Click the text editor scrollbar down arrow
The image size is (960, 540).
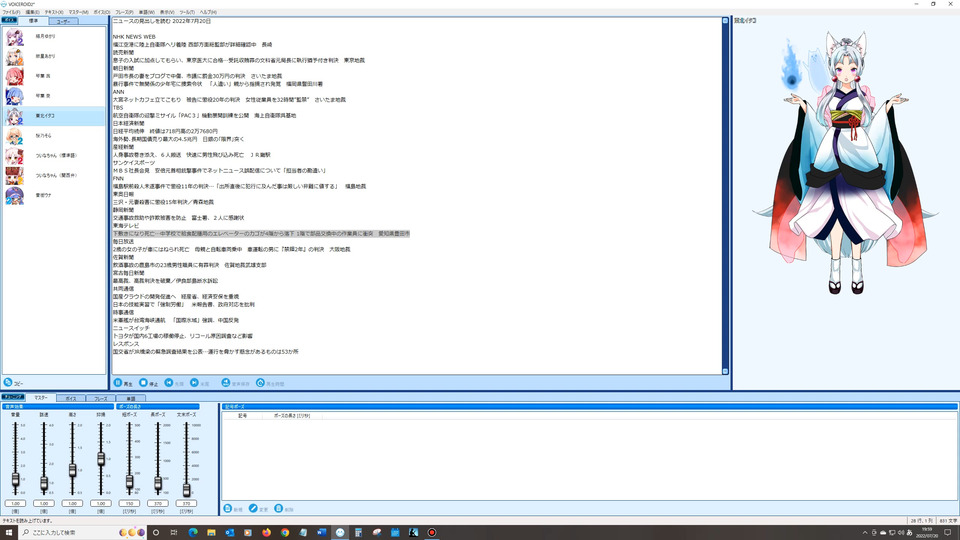tap(725, 371)
